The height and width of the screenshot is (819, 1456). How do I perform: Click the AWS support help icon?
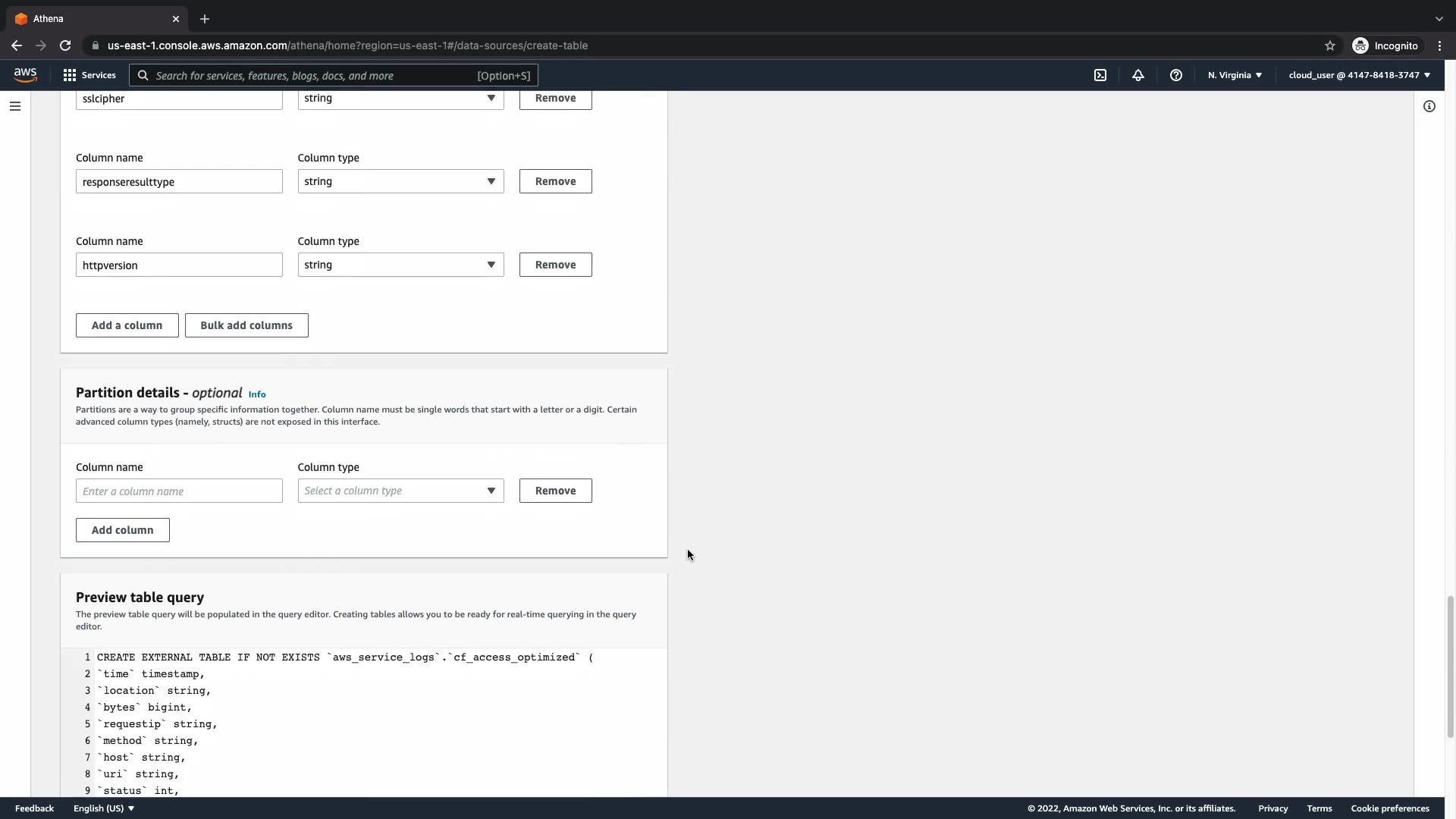coord(1176,75)
